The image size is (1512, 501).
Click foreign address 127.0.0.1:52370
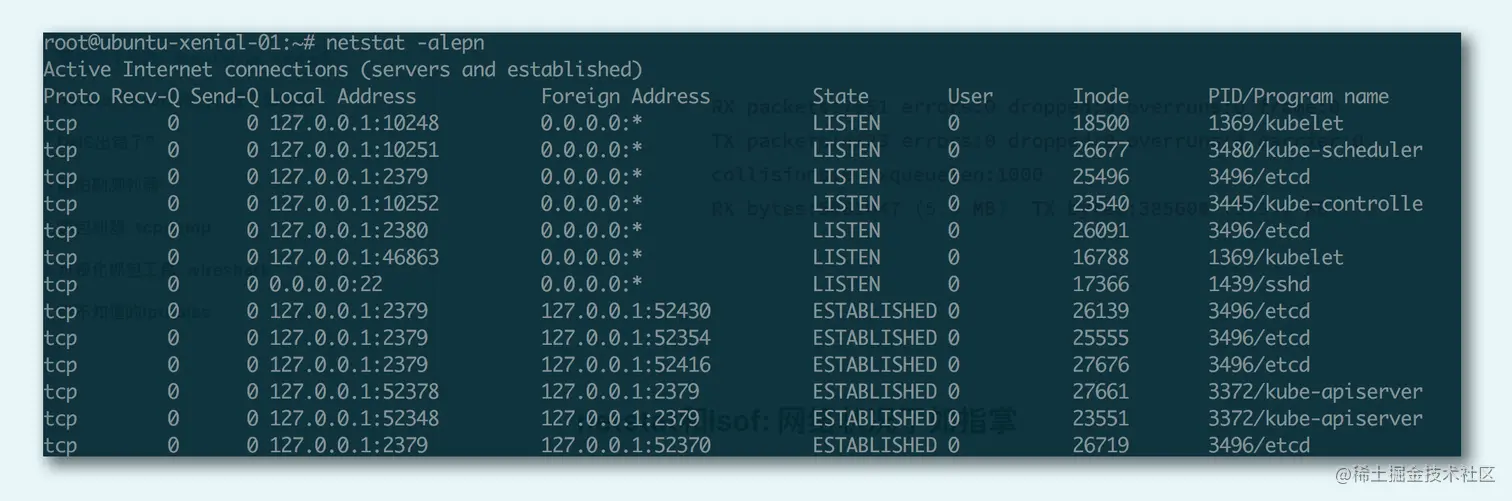pos(626,445)
